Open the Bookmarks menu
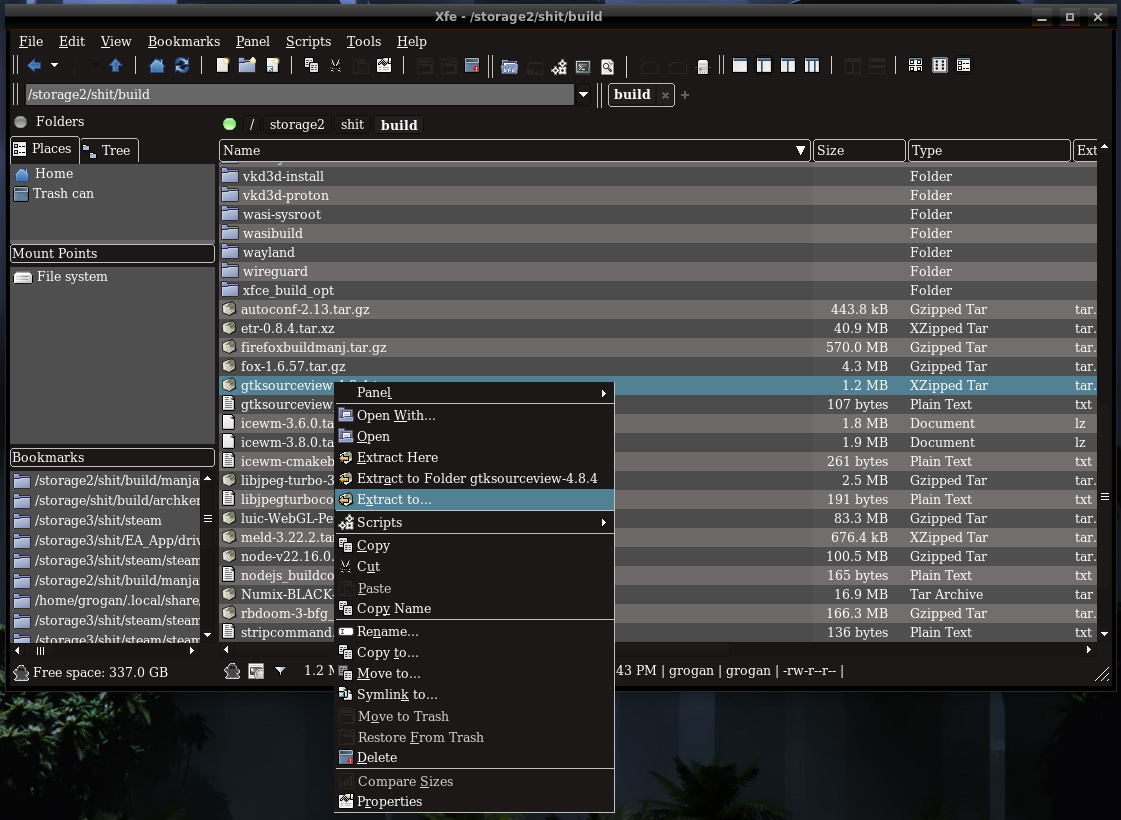The height and width of the screenshot is (820, 1121). tap(184, 41)
